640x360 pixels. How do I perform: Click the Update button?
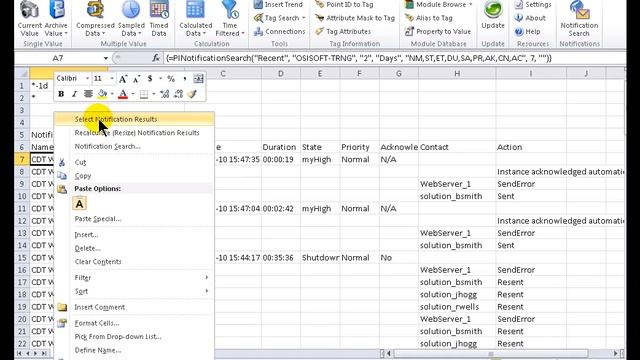pyautogui.click(x=493, y=16)
